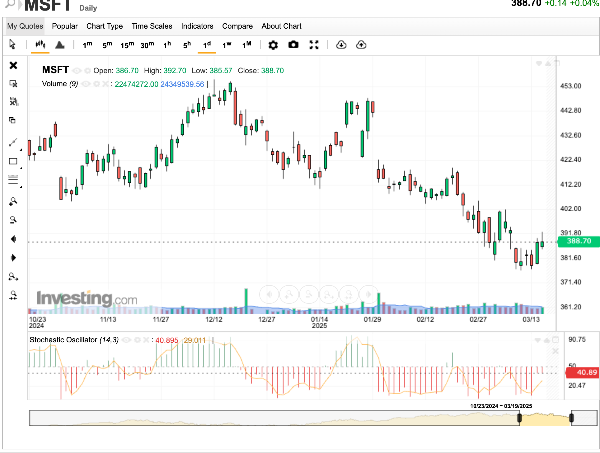Remove the Volume indicator with X
This screenshot has width=600, height=453.
[x=105, y=84]
